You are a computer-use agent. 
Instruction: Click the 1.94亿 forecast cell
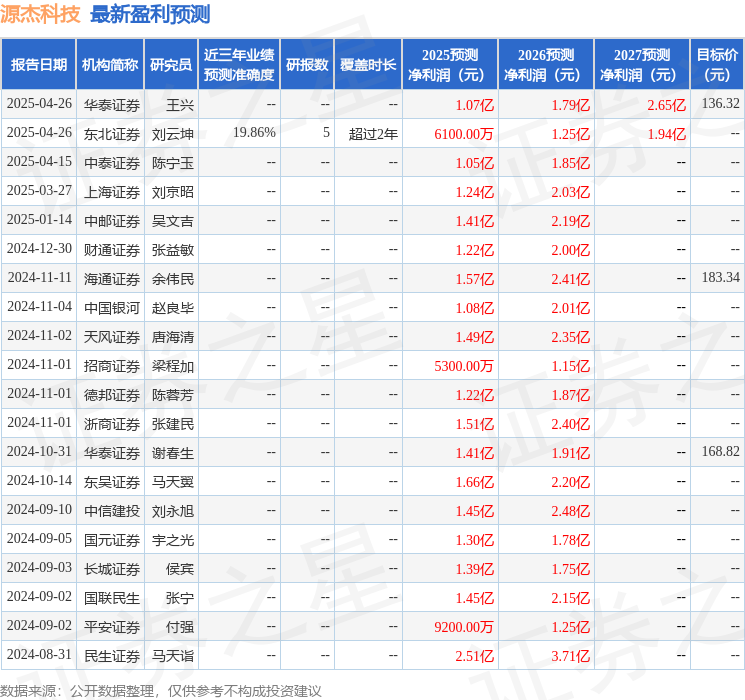(666, 134)
